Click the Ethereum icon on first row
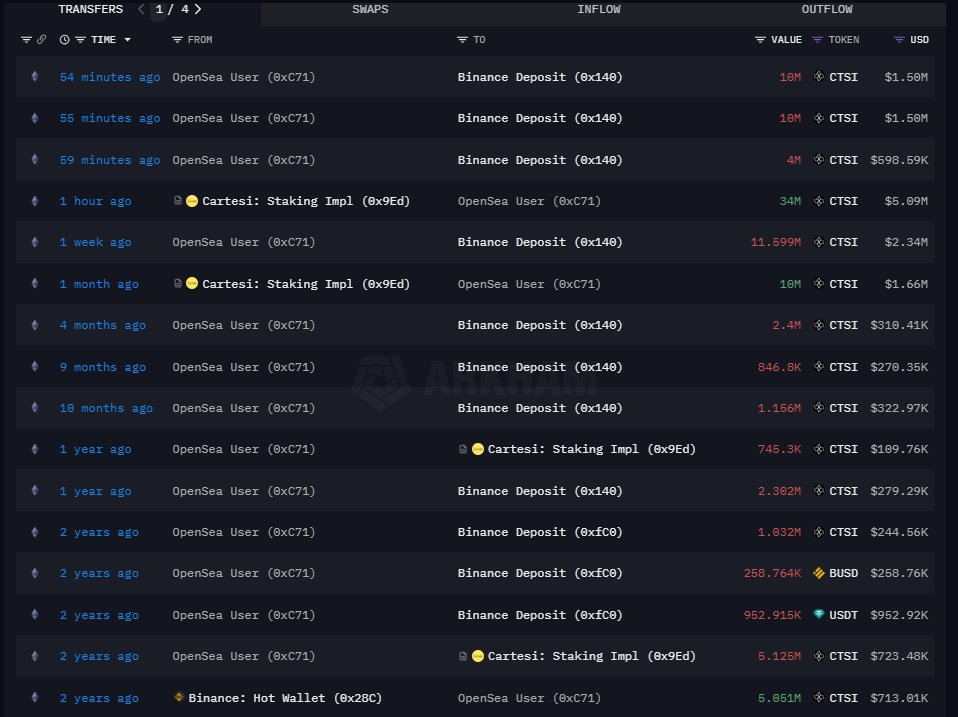This screenshot has width=958, height=717. (x=35, y=76)
